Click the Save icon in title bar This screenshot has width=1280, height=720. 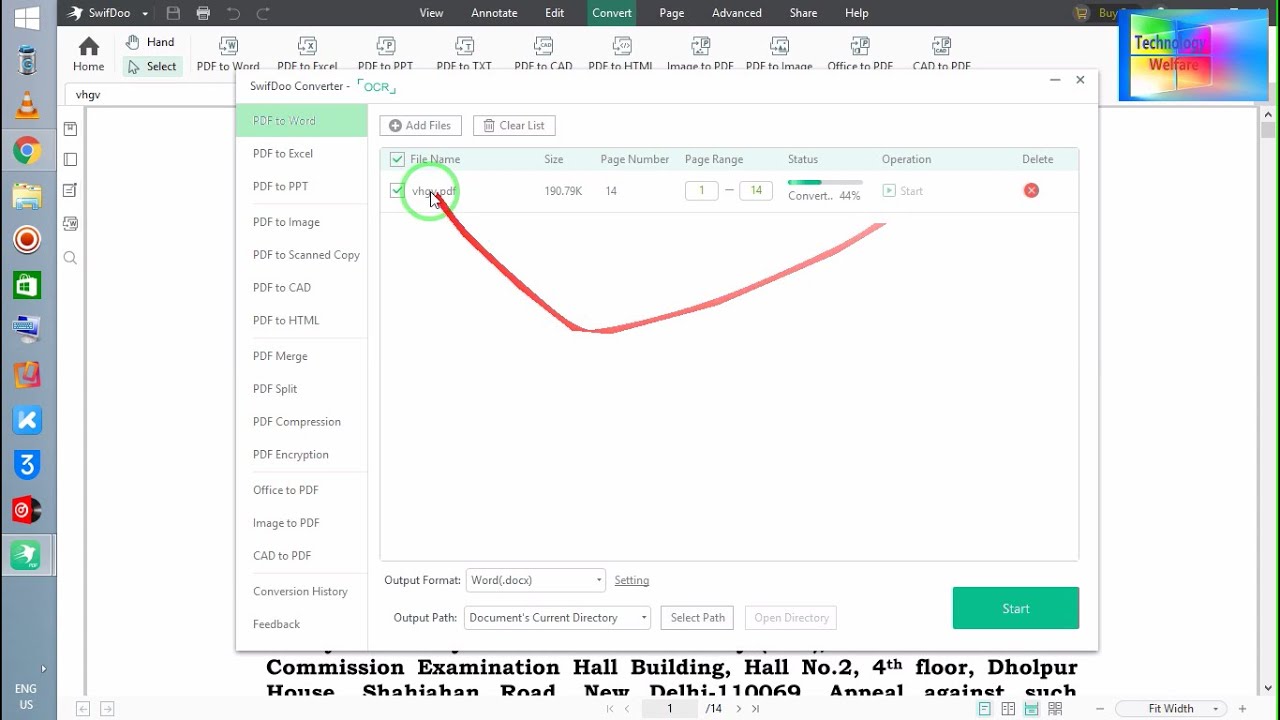click(x=173, y=13)
